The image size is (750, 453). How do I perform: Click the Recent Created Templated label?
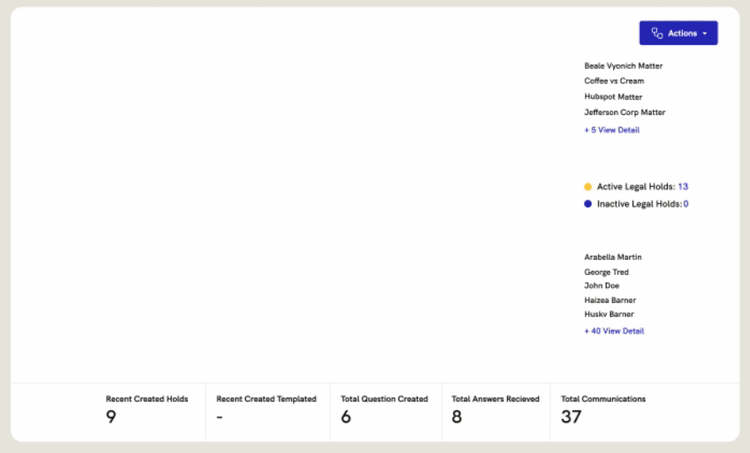click(x=266, y=399)
